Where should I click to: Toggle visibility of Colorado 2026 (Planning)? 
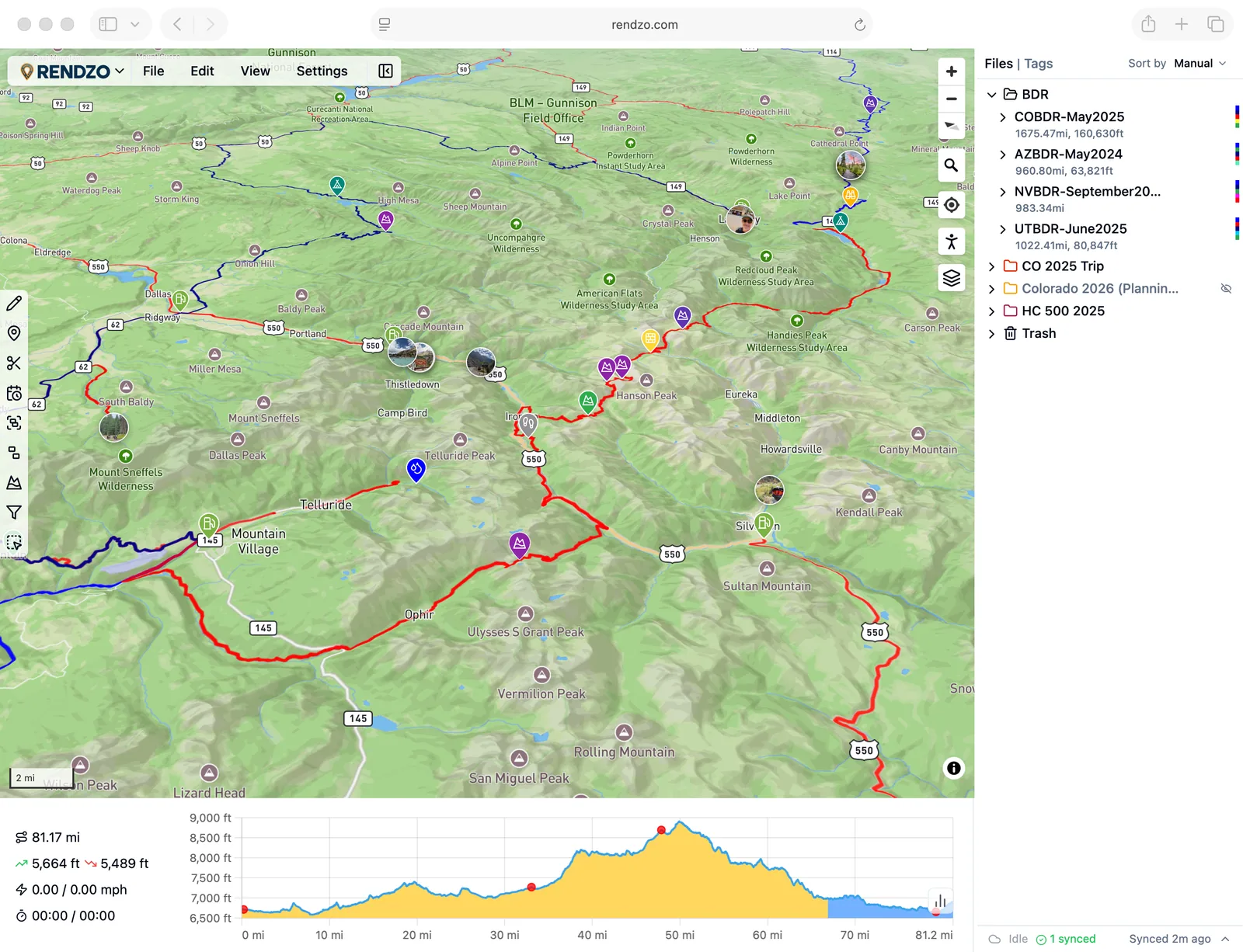click(1227, 288)
